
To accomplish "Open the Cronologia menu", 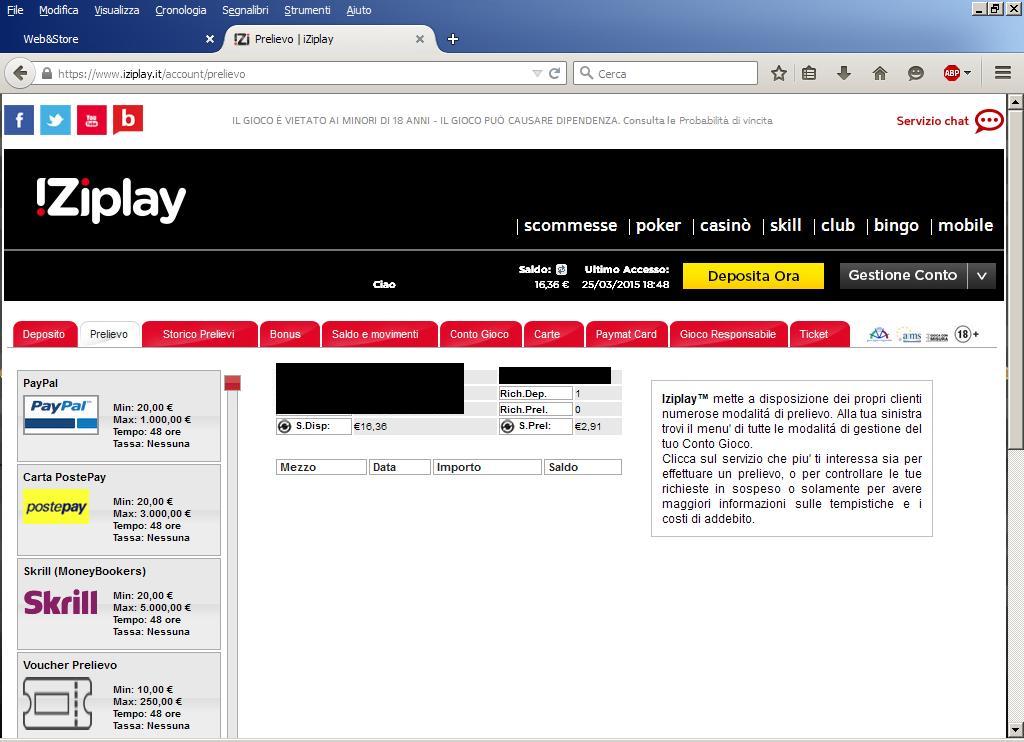I will point(181,10).
